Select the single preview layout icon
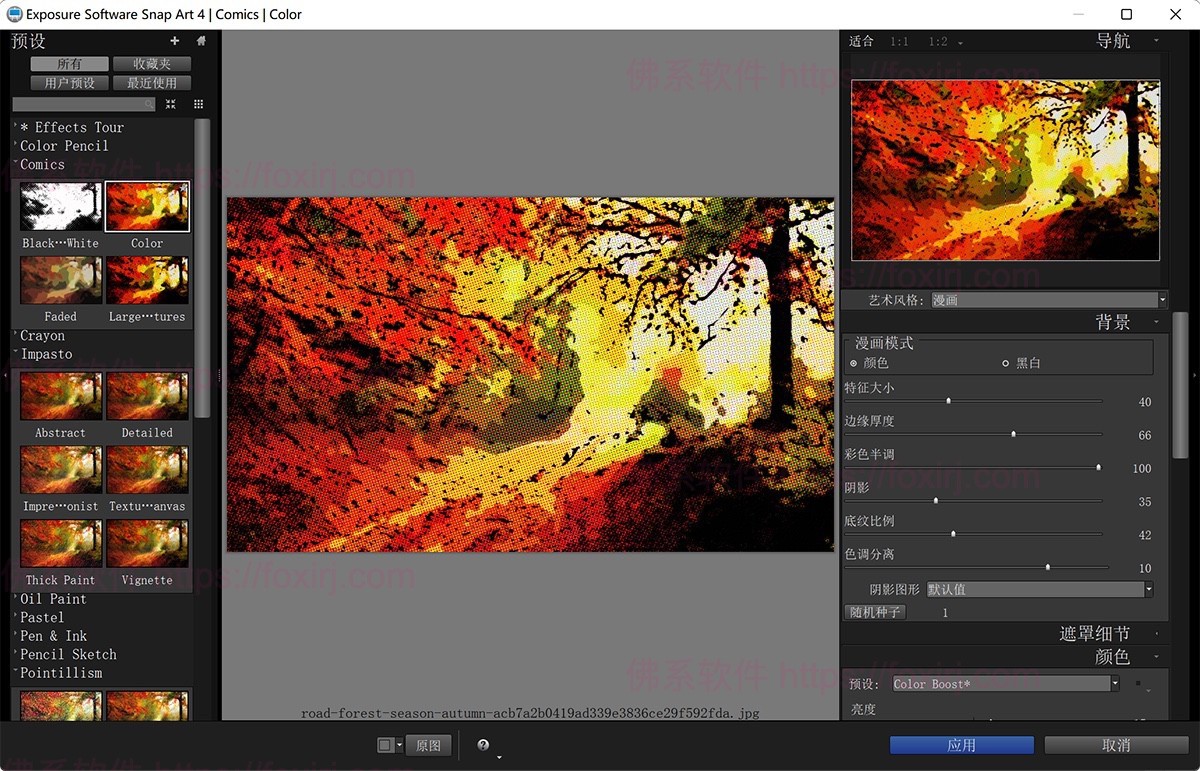This screenshot has height=771, width=1200. (384, 744)
